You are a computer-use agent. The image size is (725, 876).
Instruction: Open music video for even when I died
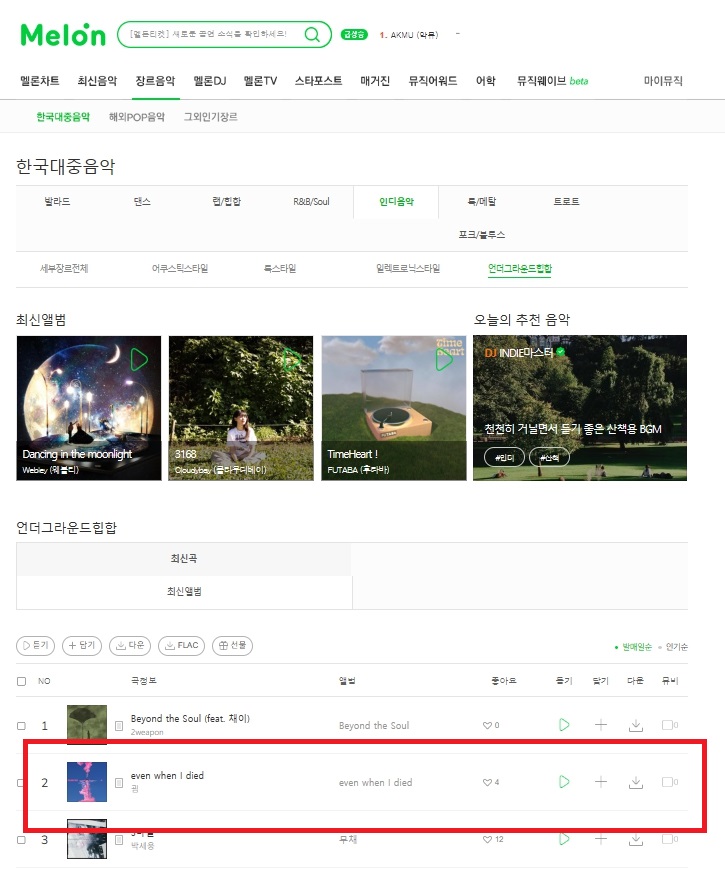pyautogui.click(x=670, y=782)
